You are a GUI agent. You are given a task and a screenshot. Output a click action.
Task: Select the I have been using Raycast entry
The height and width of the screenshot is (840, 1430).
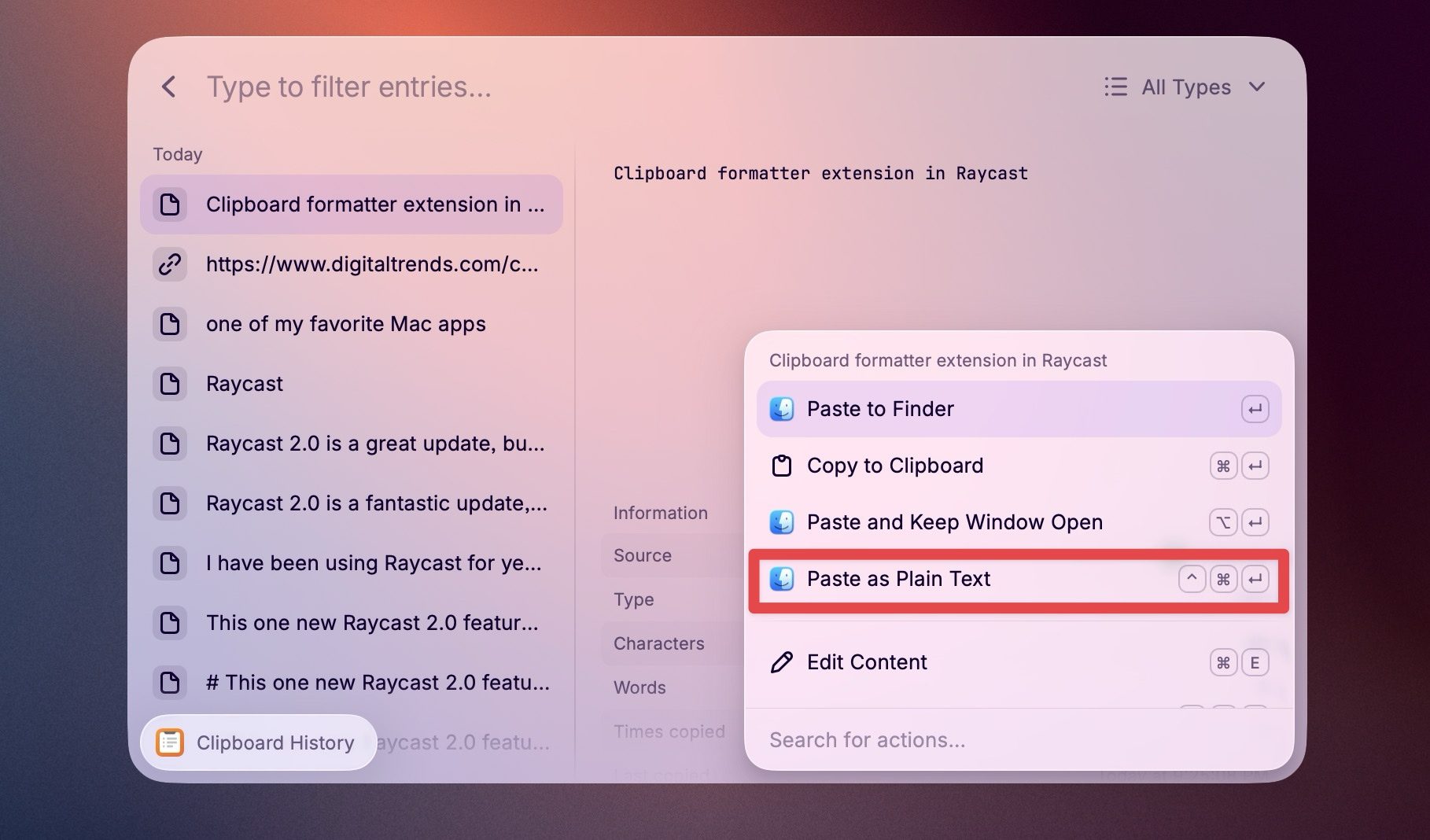(352, 563)
